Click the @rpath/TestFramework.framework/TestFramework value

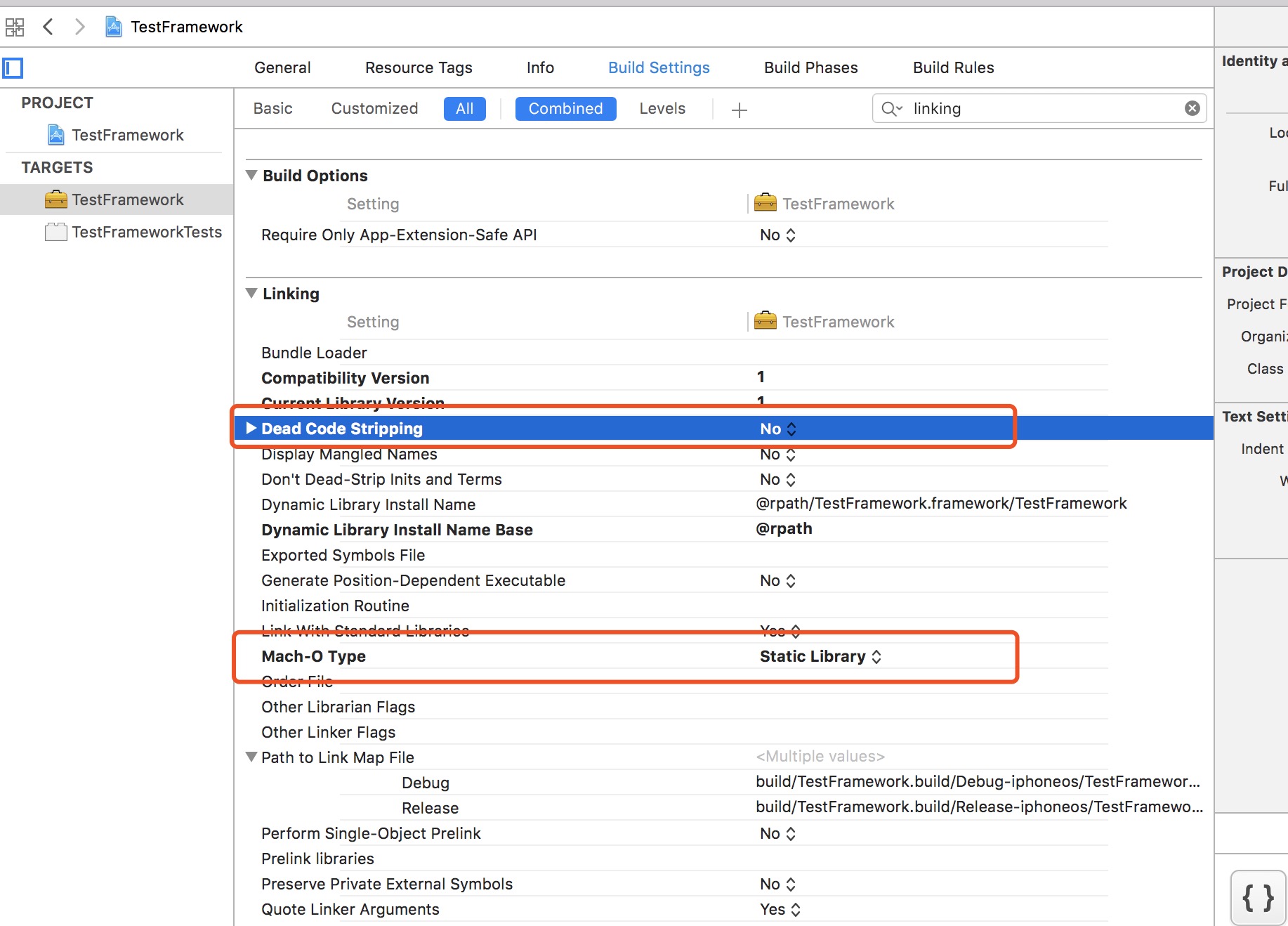click(x=941, y=503)
